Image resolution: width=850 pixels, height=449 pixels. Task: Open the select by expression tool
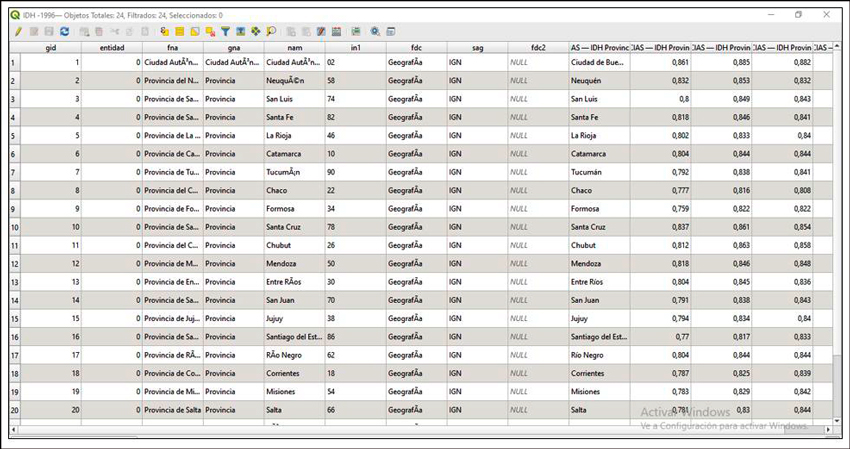(x=165, y=32)
